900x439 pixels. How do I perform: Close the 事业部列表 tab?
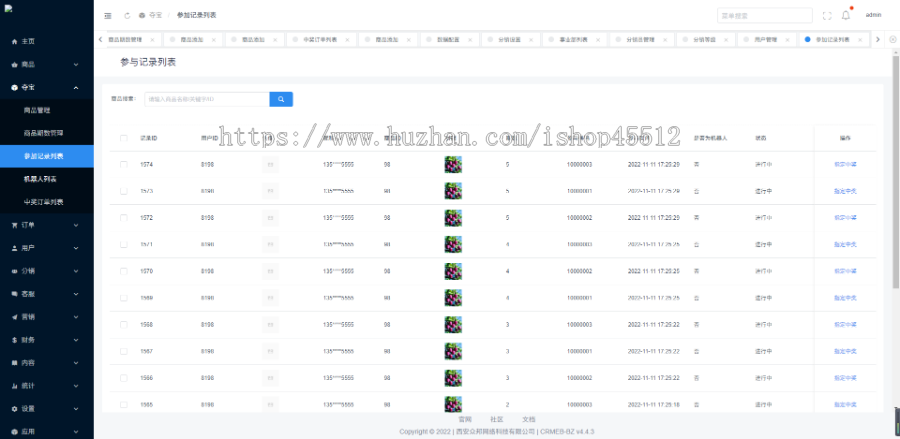598,40
